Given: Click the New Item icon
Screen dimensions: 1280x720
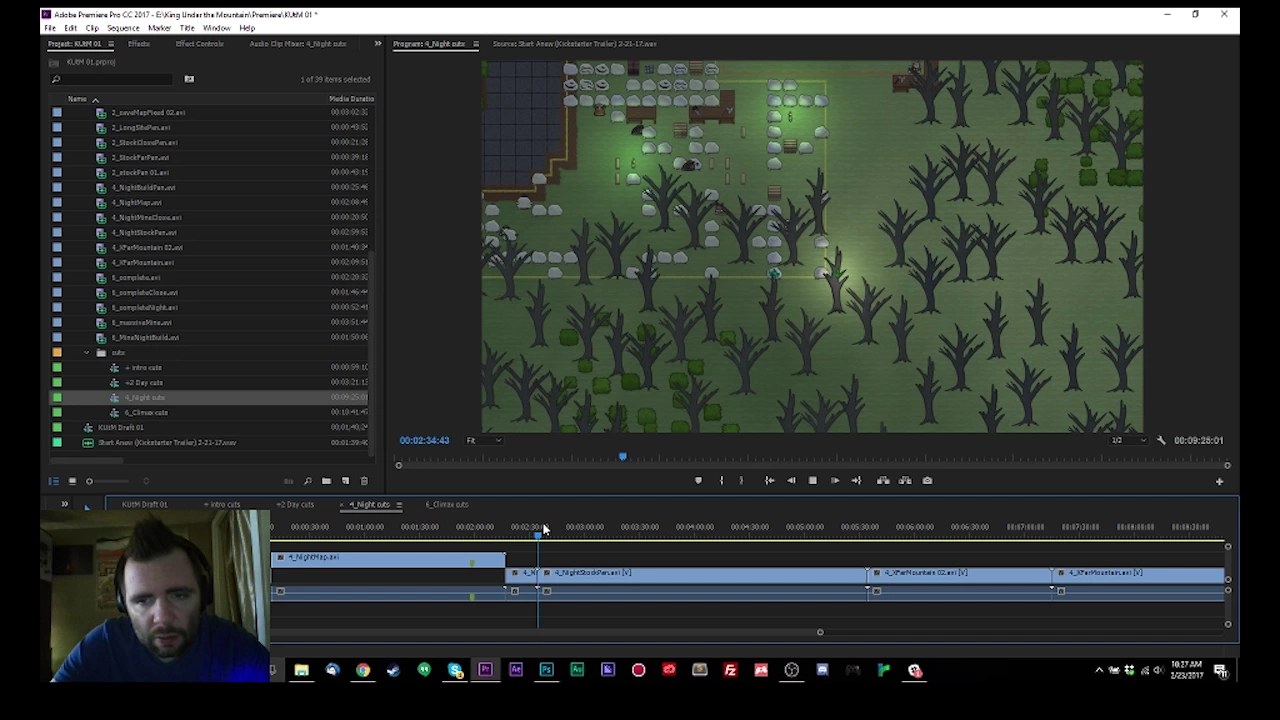Looking at the screenshot, I should coord(345,482).
